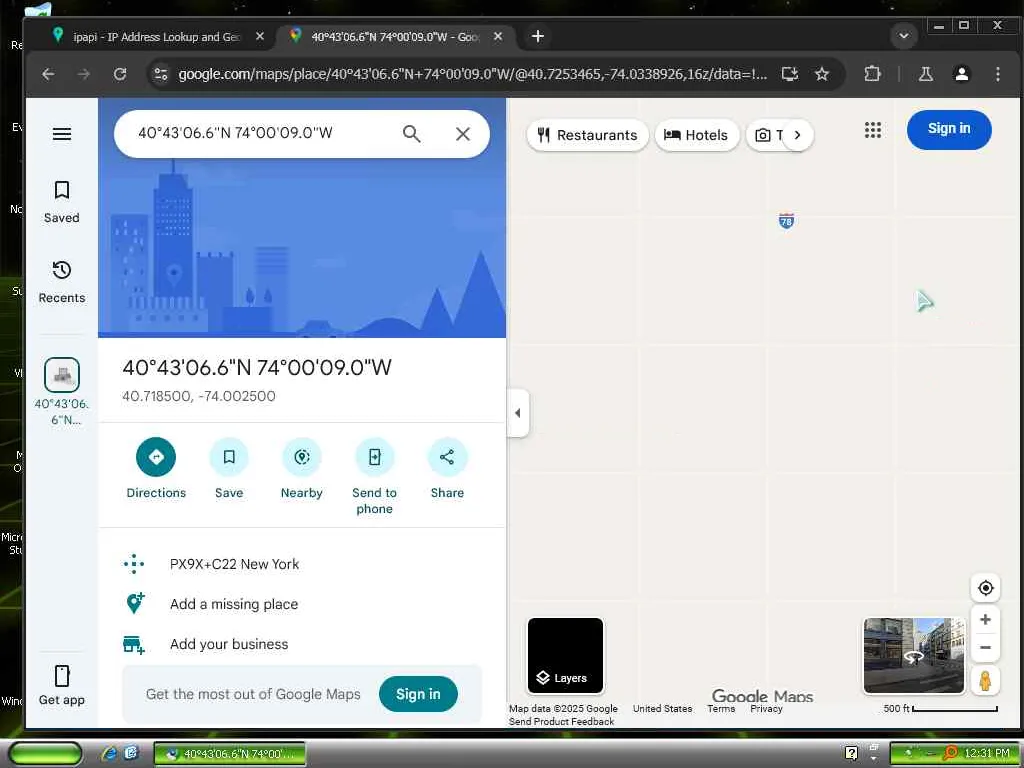Screen dimensions: 1024x768
Task: Zoom in on the map
Action: click(985, 619)
